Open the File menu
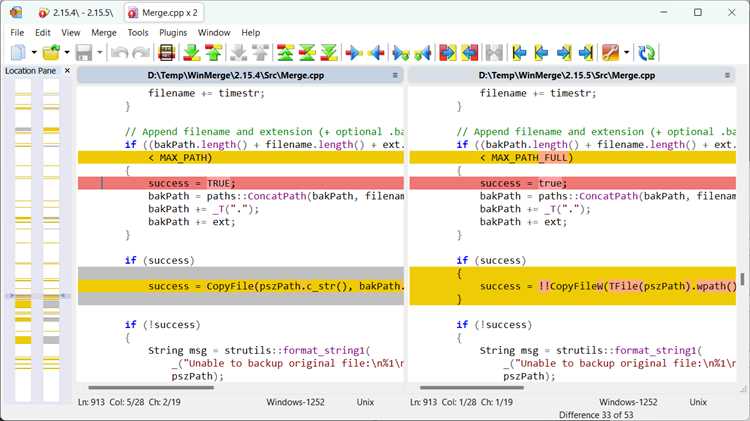The image size is (750, 421). point(17,33)
